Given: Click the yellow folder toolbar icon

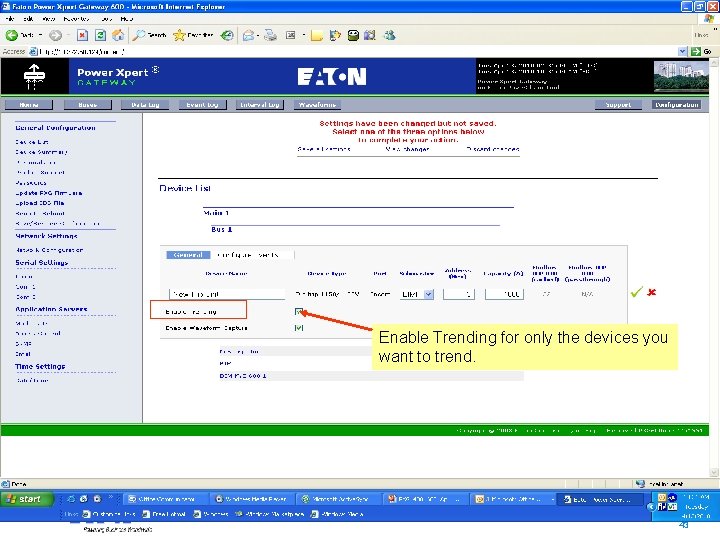Looking at the screenshot, I should coord(316,35).
